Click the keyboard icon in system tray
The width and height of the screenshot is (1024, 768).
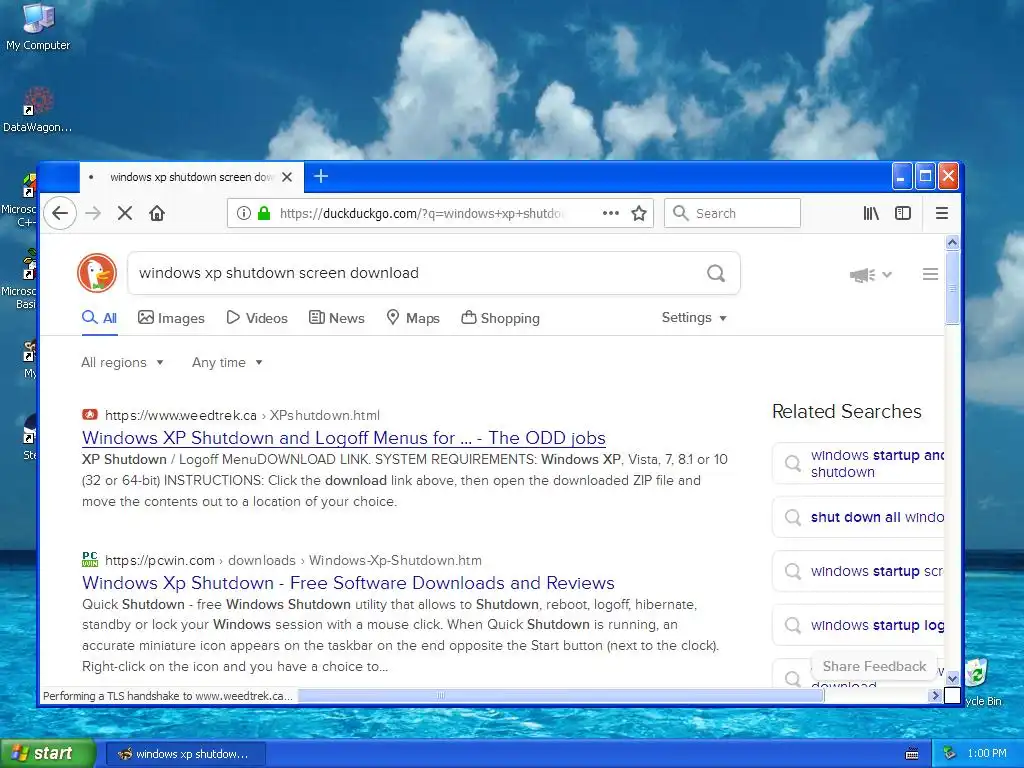click(912, 754)
